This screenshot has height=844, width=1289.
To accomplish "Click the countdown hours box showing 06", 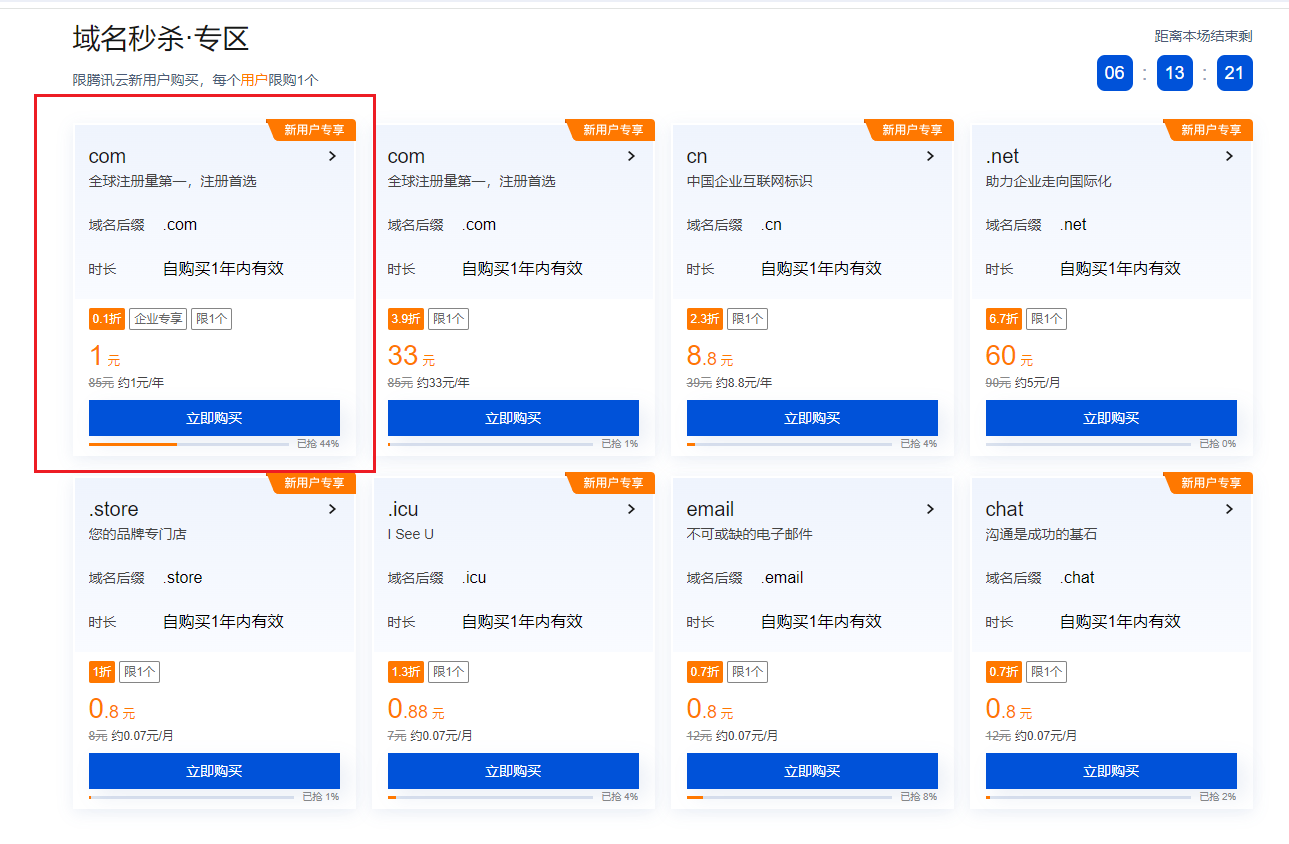I will (x=1114, y=73).
